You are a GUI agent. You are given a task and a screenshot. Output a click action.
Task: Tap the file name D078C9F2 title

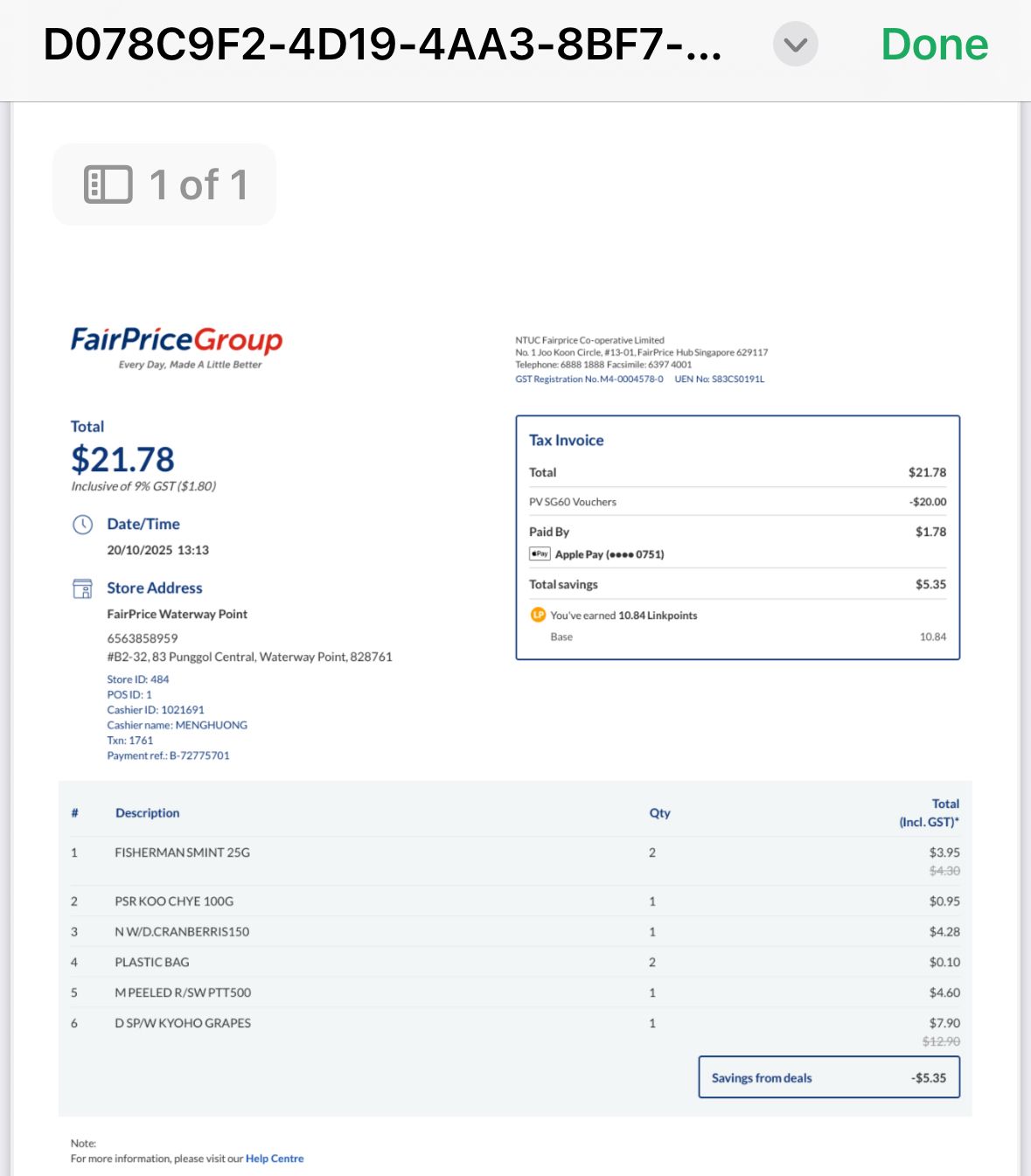click(x=382, y=44)
